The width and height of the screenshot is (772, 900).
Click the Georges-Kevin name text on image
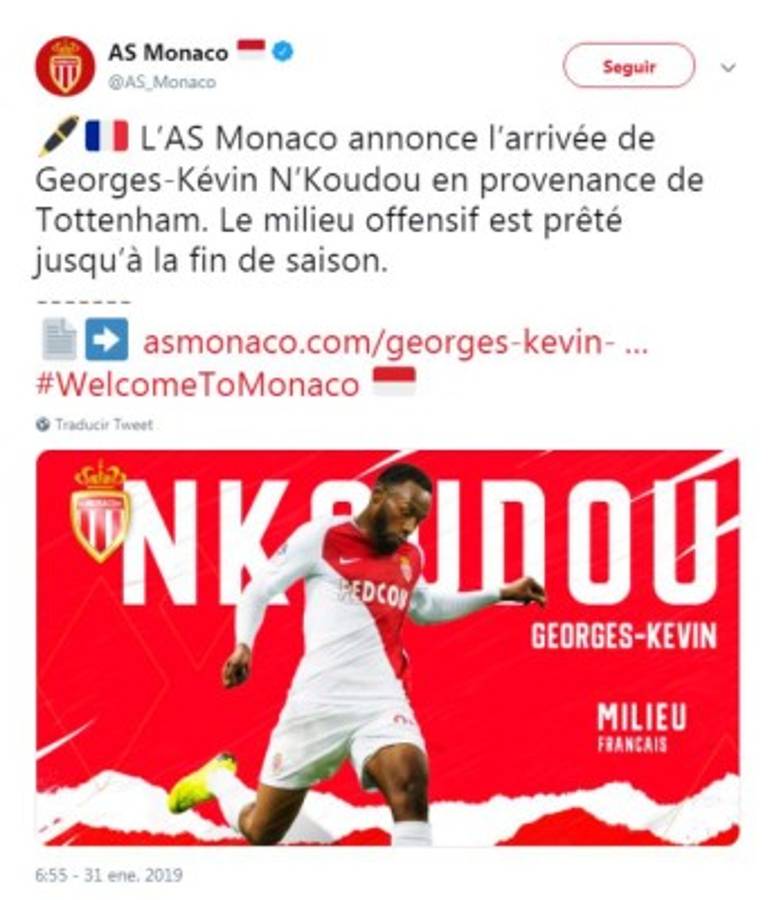(x=624, y=636)
